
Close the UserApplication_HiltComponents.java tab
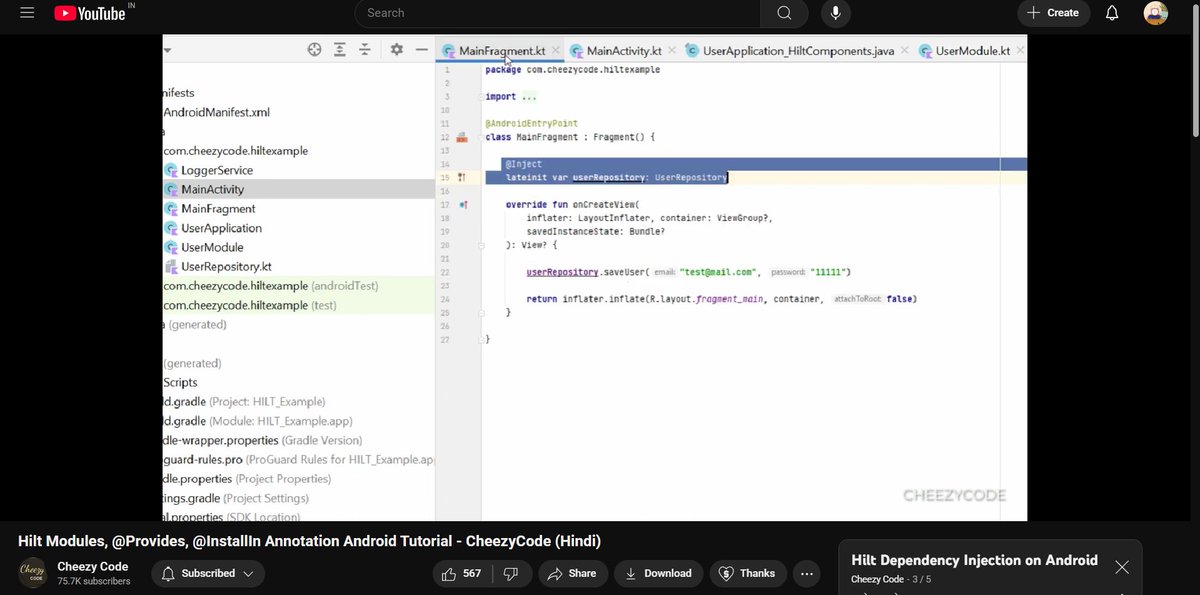pyautogui.click(x=904, y=50)
